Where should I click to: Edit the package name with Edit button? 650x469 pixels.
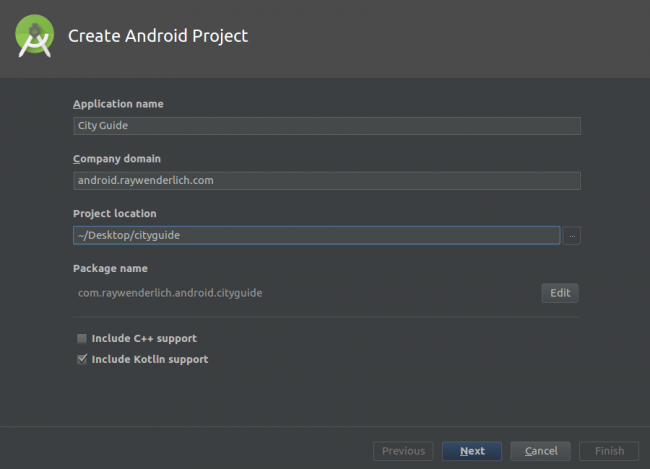point(560,293)
